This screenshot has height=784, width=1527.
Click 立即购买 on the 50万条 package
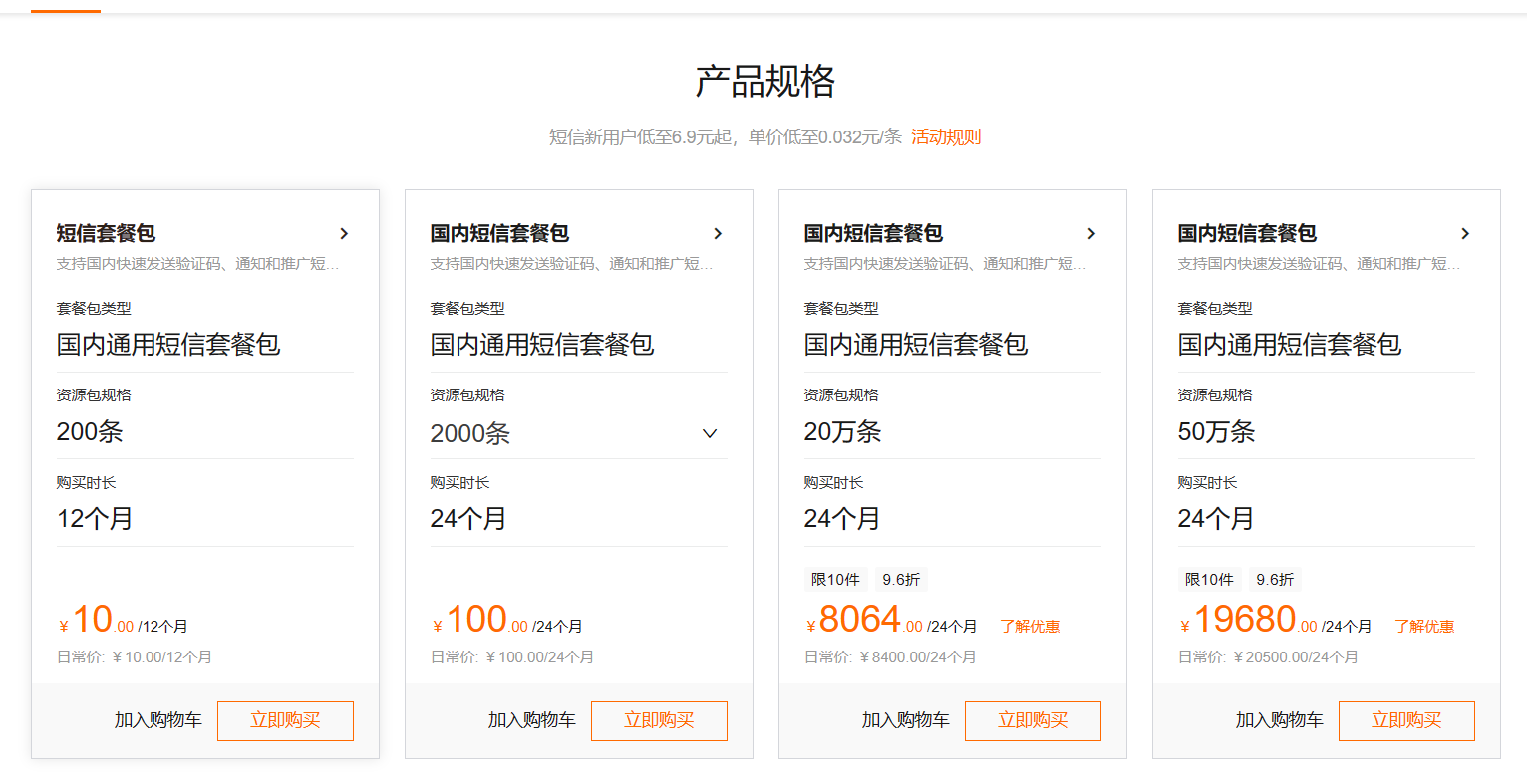click(x=1406, y=719)
